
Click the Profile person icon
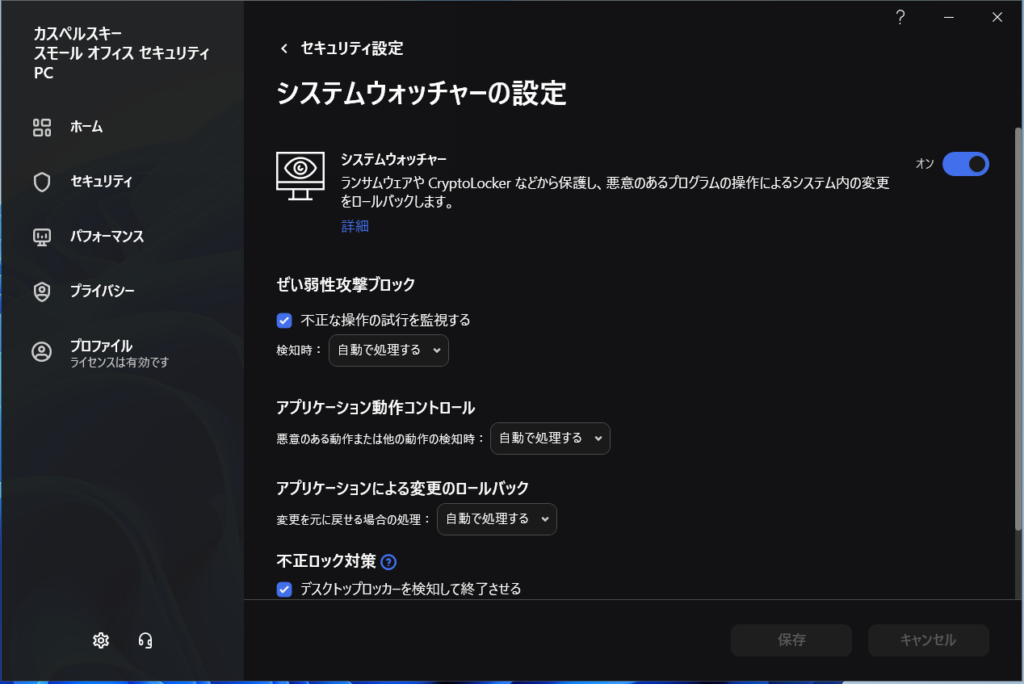[x=42, y=352]
